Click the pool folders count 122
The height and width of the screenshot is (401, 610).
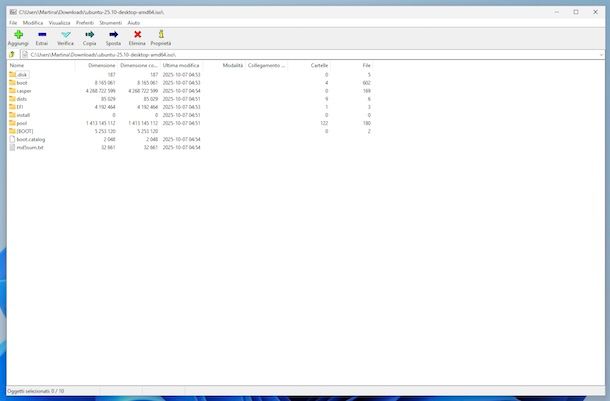[324, 123]
